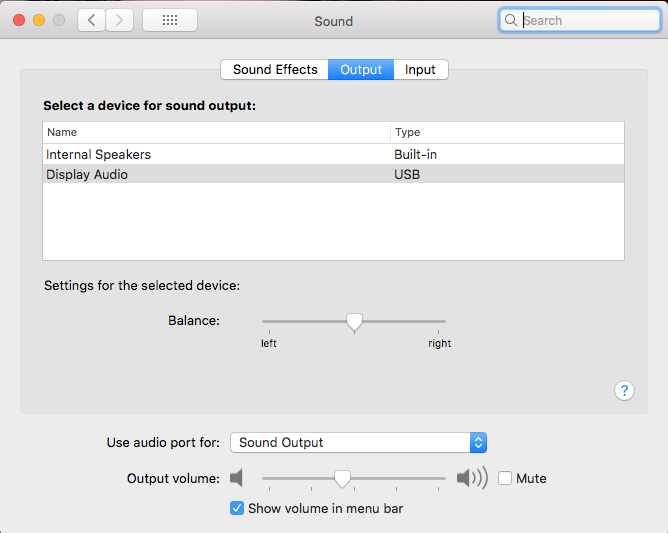This screenshot has height=533, width=668.
Task: Close the Sound window with the red button
Action: pos(19,20)
